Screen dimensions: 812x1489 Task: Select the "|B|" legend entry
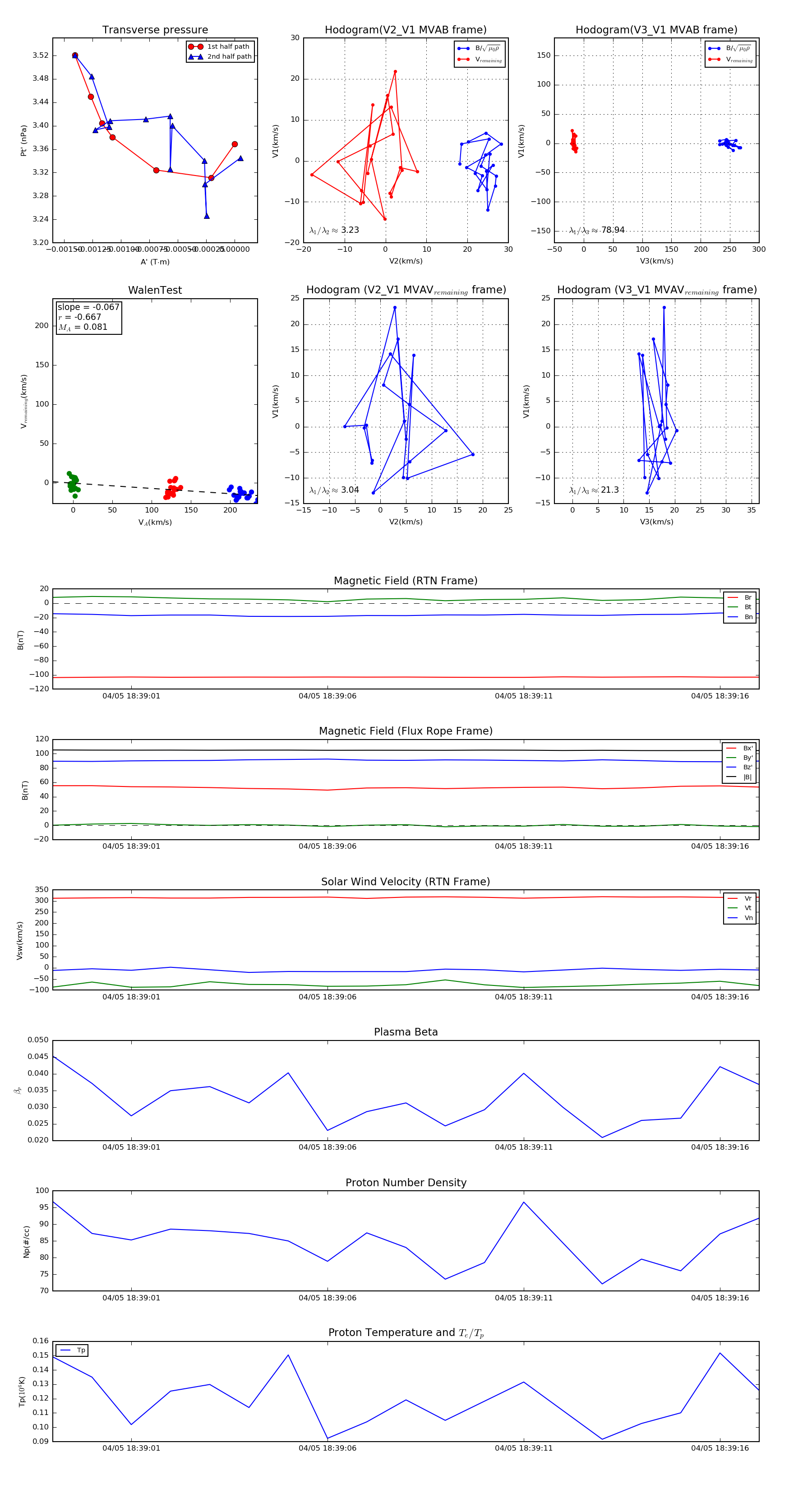point(739,777)
